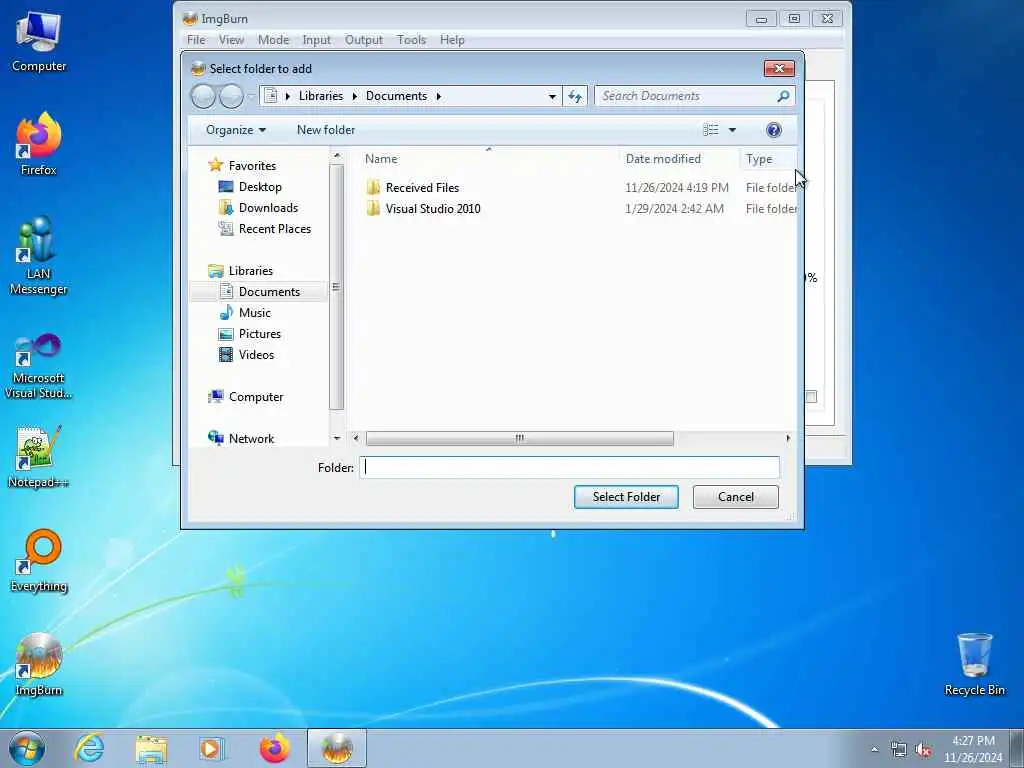Show hidden tray icons arrow

pos(874,750)
